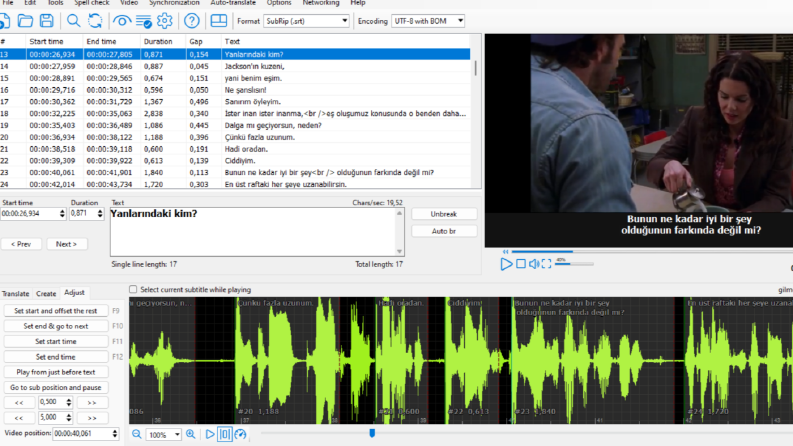The height and width of the screenshot is (446, 793).
Task: Click the Unbreak button
Action: tap(444, 214)
